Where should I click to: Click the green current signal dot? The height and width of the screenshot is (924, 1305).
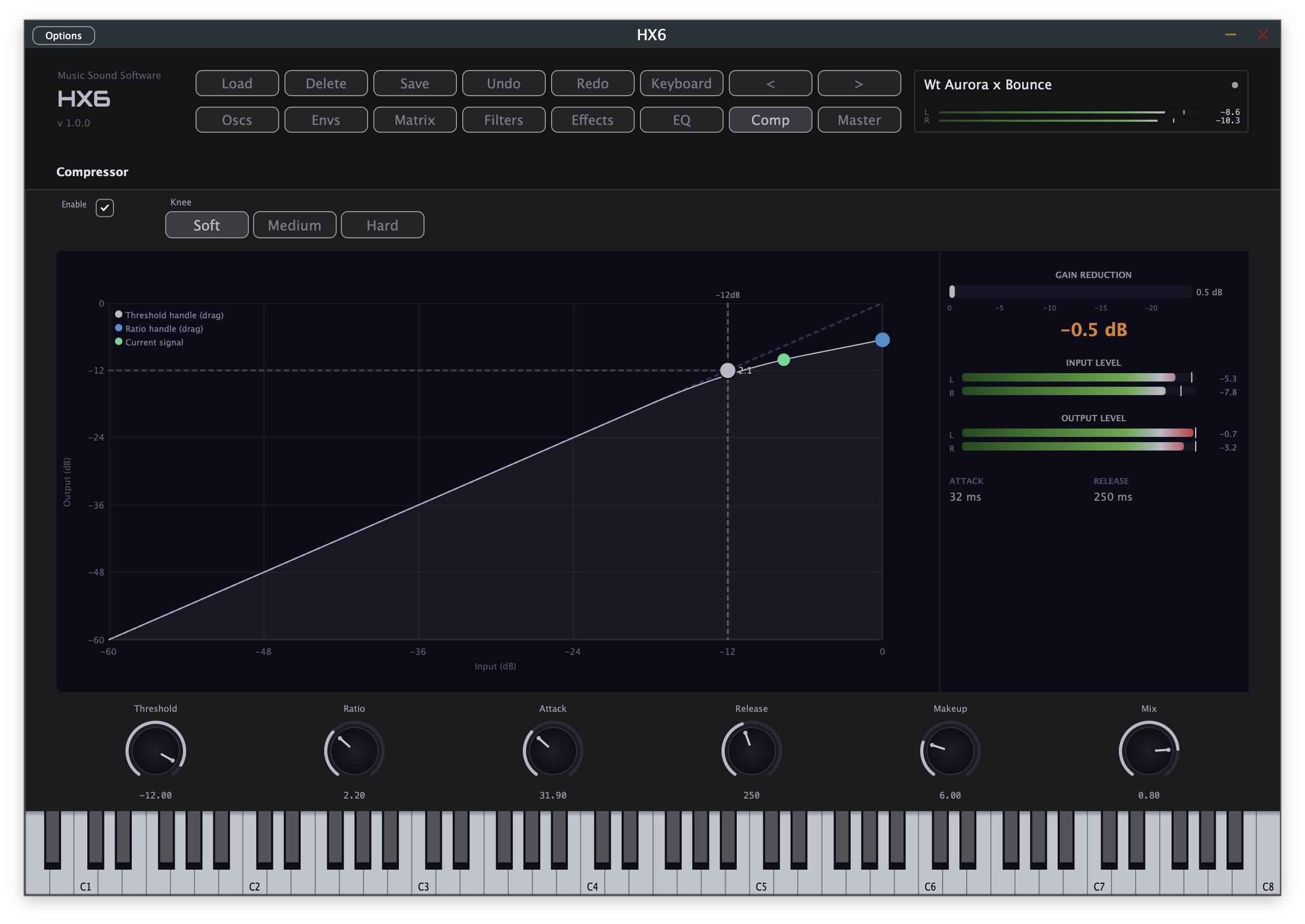click(783, 360)
